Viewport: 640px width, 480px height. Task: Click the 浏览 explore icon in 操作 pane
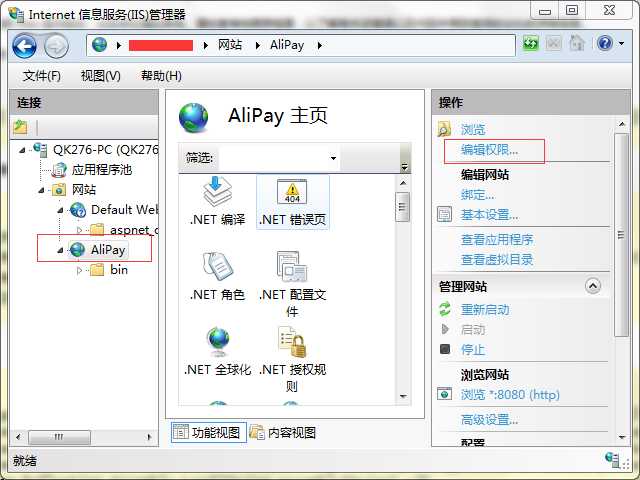pos(444,129)
